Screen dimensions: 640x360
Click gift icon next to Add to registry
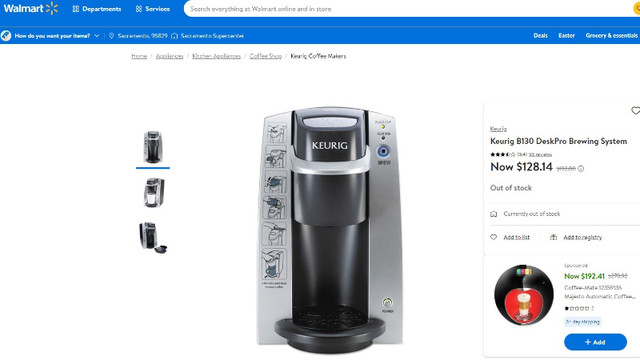553,237
